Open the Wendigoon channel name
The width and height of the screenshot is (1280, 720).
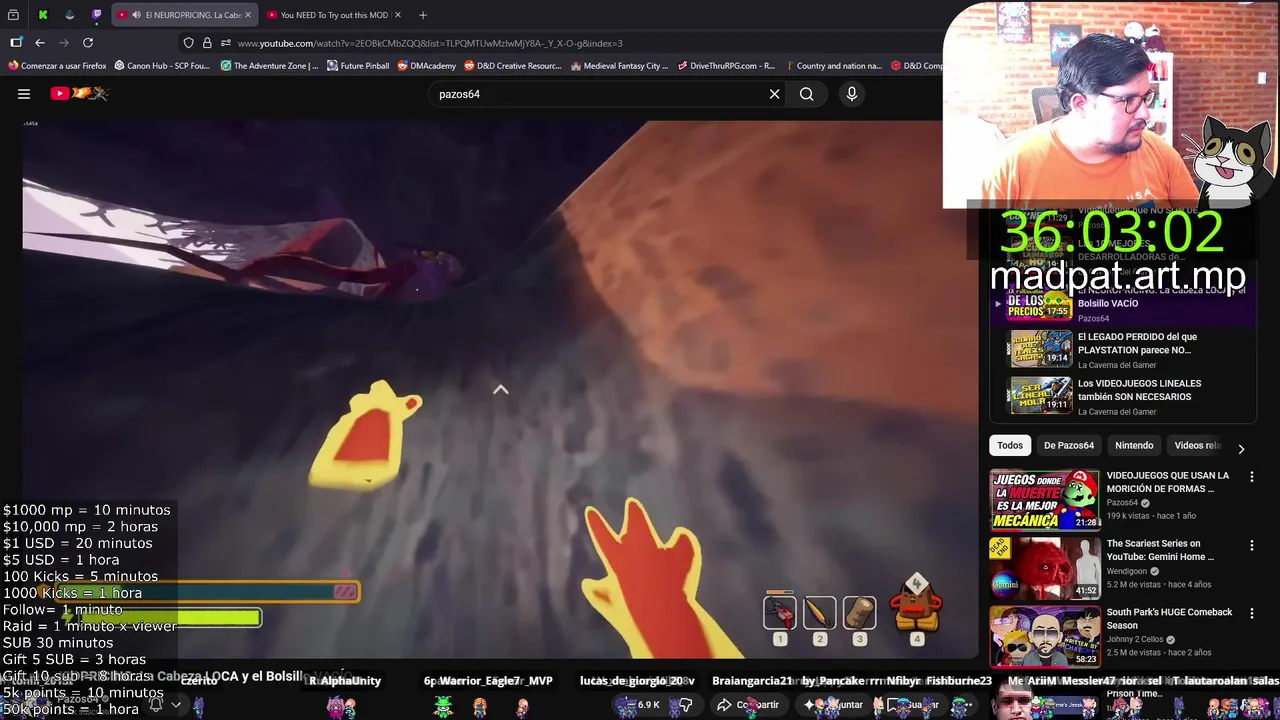pos(1129,571)
